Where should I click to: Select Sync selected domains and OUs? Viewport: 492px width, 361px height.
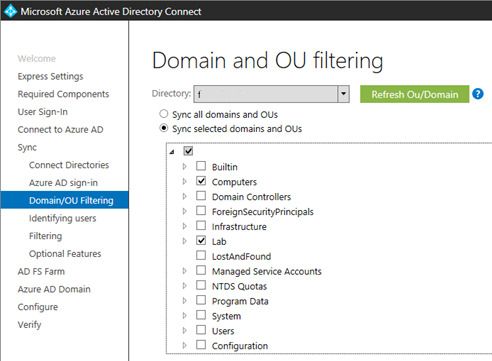163,128
